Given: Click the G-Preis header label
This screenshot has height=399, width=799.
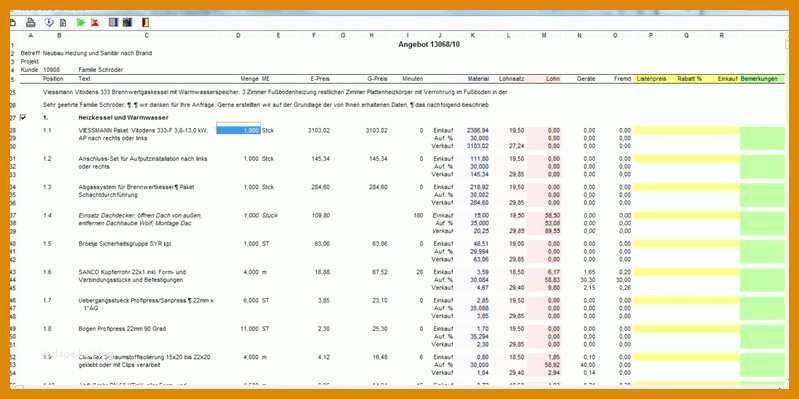Looking at the screenshot, I should 377,79.
